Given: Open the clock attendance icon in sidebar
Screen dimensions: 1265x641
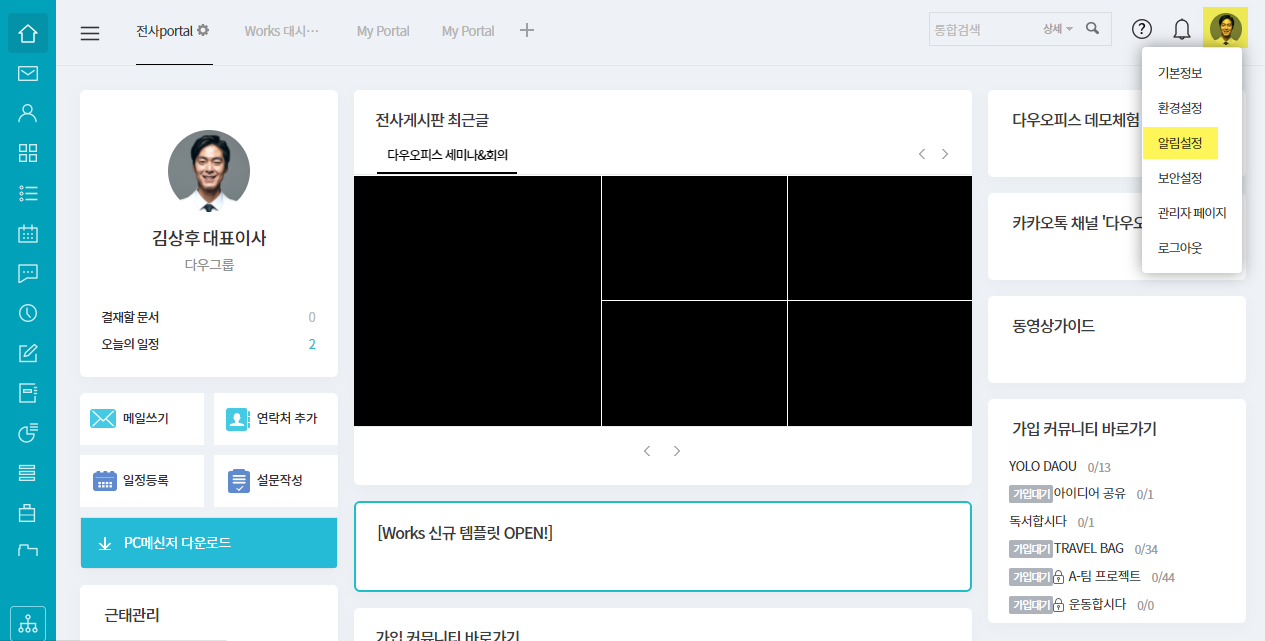Looking at the screenshot, I should click(x=28, y=313).
